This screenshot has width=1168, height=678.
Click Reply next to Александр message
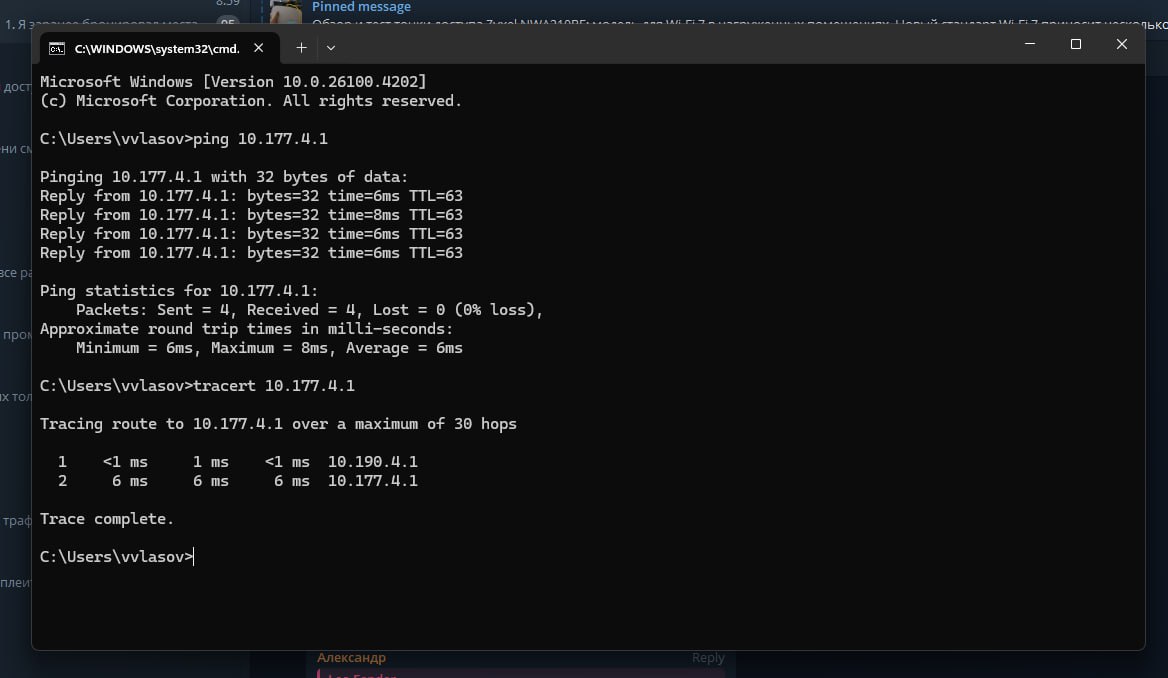click(x=708, y=657)
